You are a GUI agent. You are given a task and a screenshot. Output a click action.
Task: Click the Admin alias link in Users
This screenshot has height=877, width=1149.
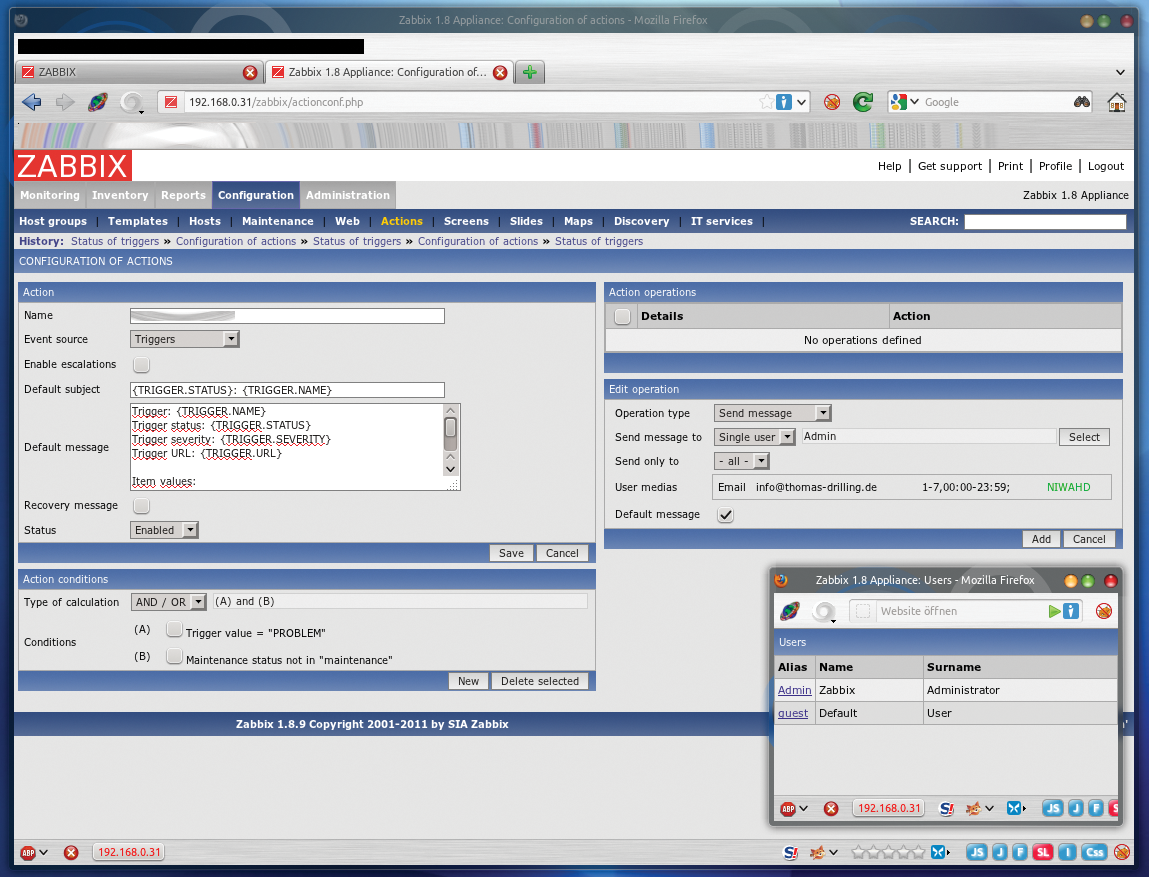795,690
